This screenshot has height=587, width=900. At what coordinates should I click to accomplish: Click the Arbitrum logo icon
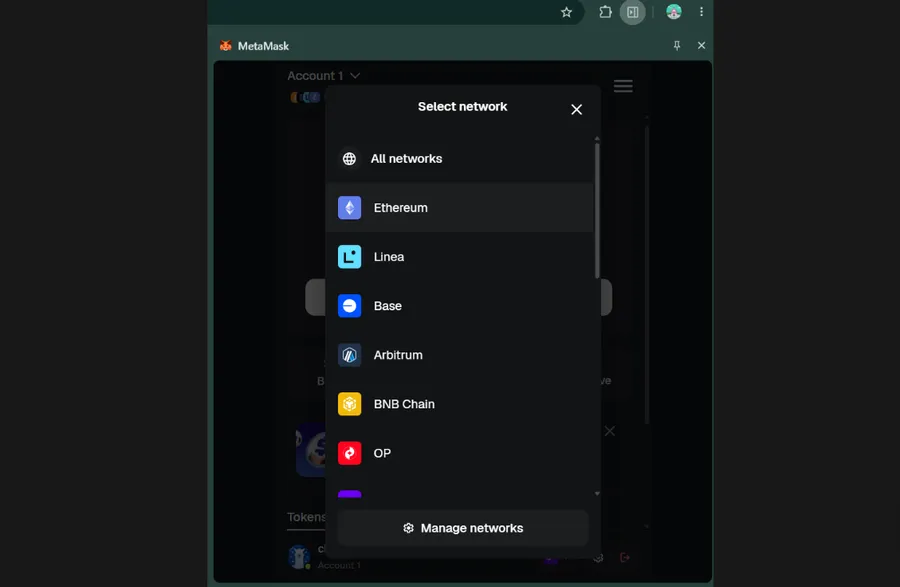[350, 355]
